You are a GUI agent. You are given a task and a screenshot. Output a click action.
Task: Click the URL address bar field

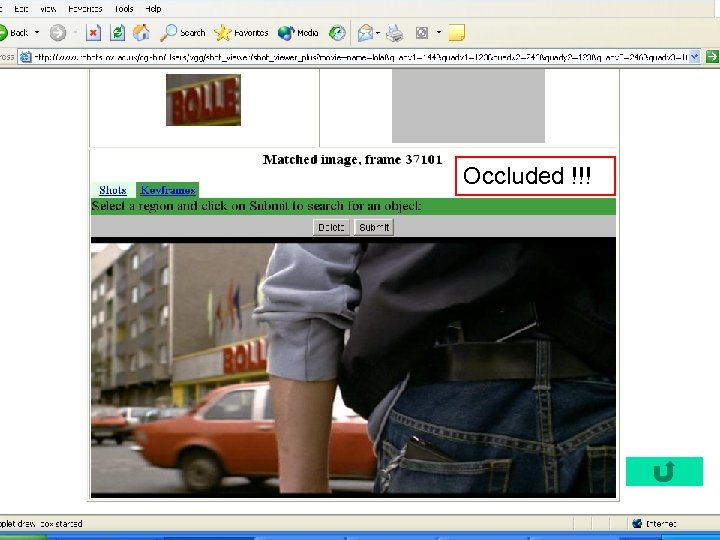point(360,57)
